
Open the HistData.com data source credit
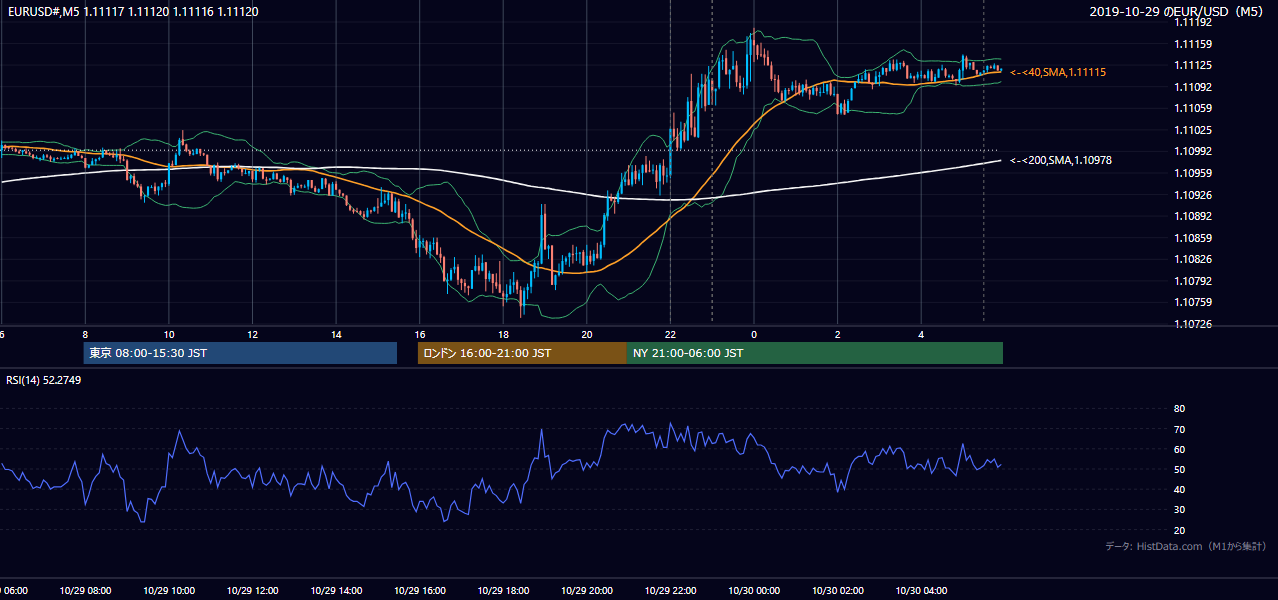[x=1185, y=546]
